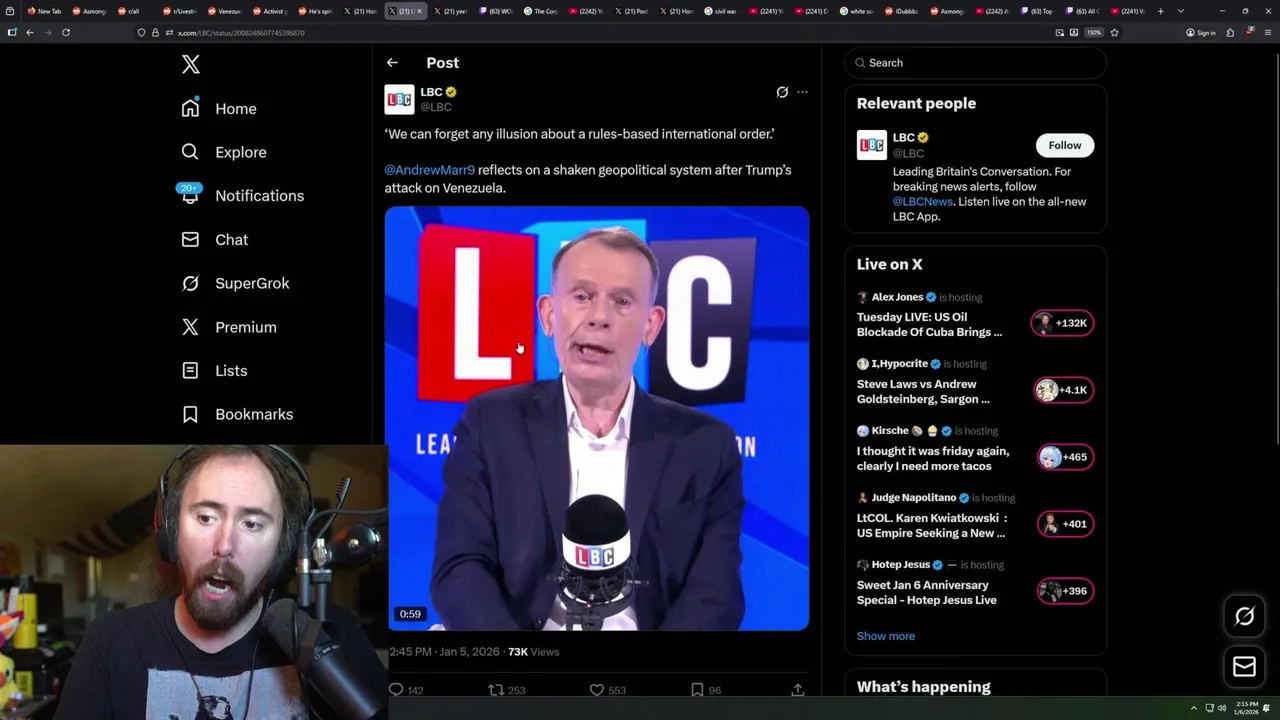Image resolution: width=1280 pixels, height=720 pixels.
Task: Open Home from the sidebar
Action: 219,108
